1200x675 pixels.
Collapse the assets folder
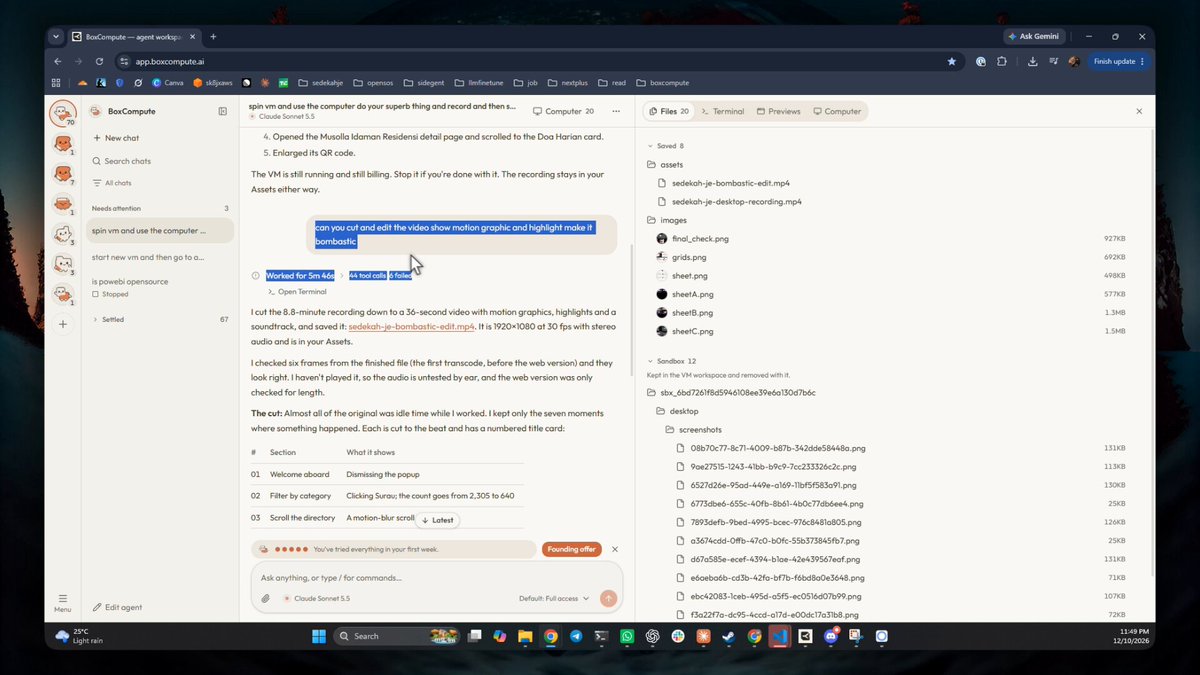click(x=665, y=164)
